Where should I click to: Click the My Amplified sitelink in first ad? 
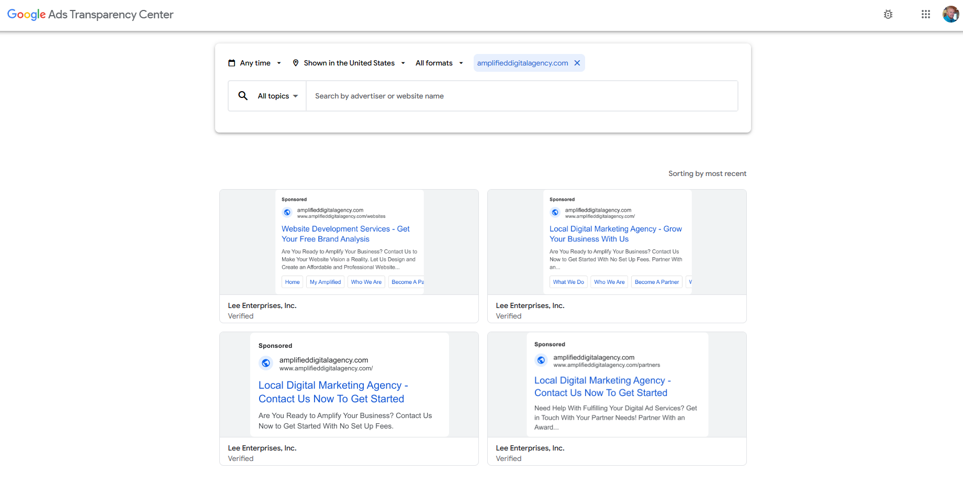pyautogui.click(x=325, y=282)
